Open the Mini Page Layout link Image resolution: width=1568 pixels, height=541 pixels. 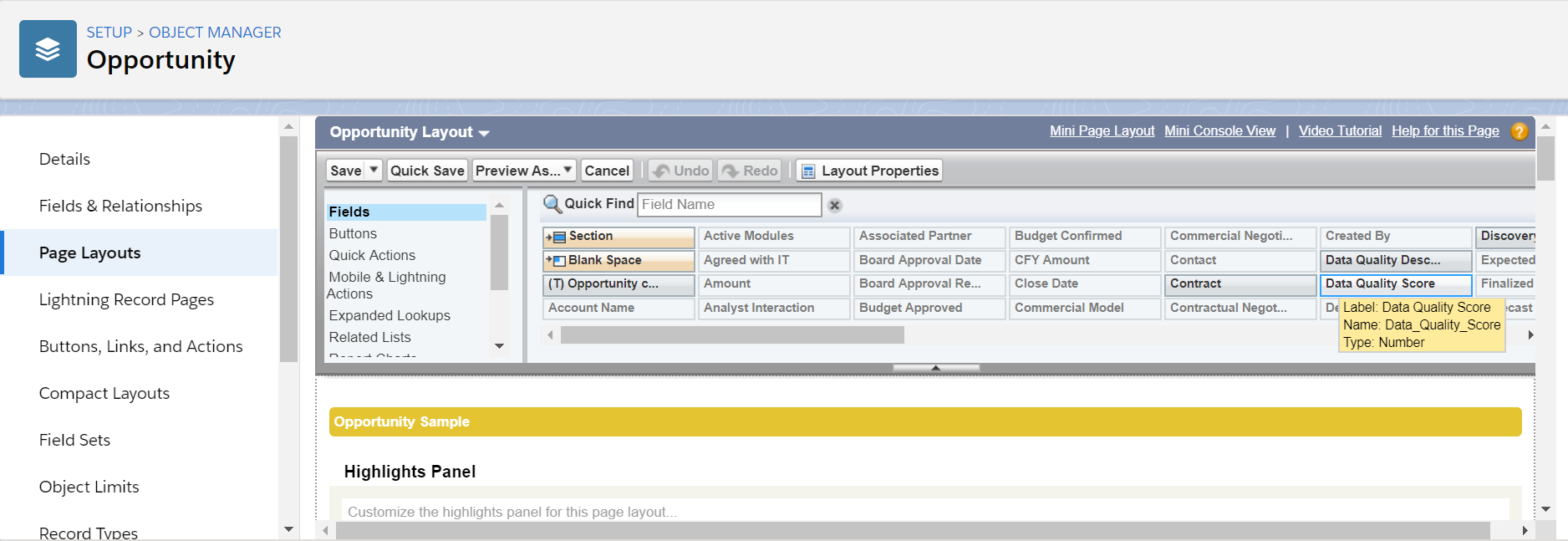[x=1102, y=131]
